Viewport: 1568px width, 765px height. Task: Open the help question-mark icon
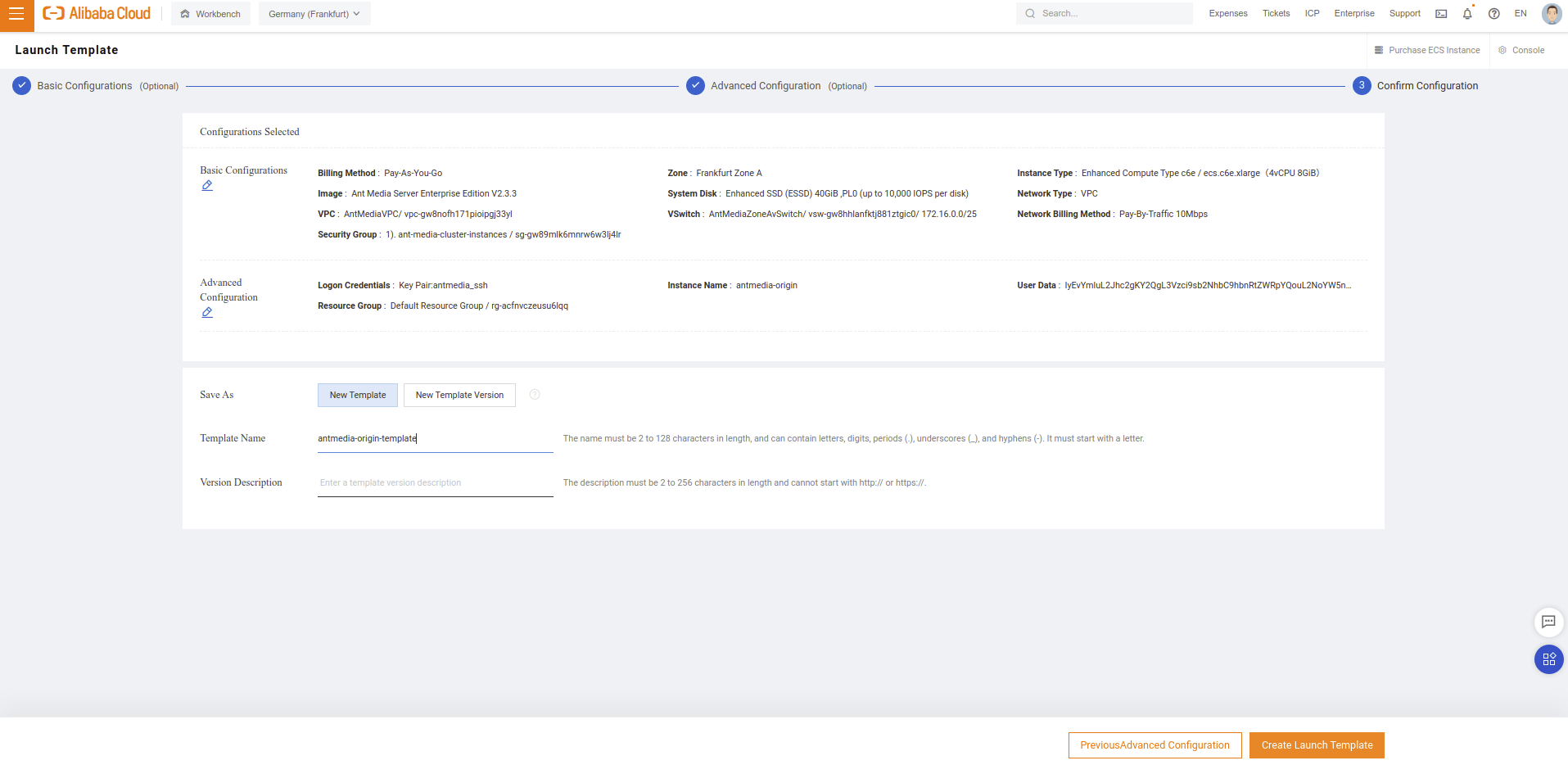click(x=1493, y=14)
